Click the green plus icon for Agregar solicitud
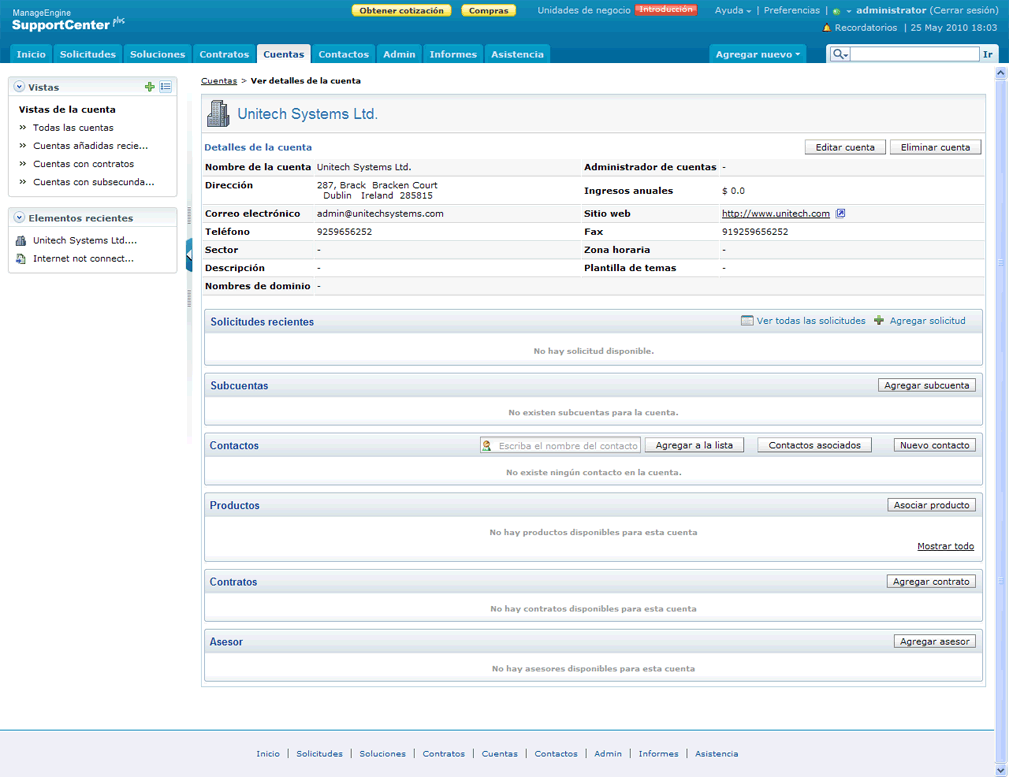The height and width of the screenshot is (777, 1009). pos(879,321)
